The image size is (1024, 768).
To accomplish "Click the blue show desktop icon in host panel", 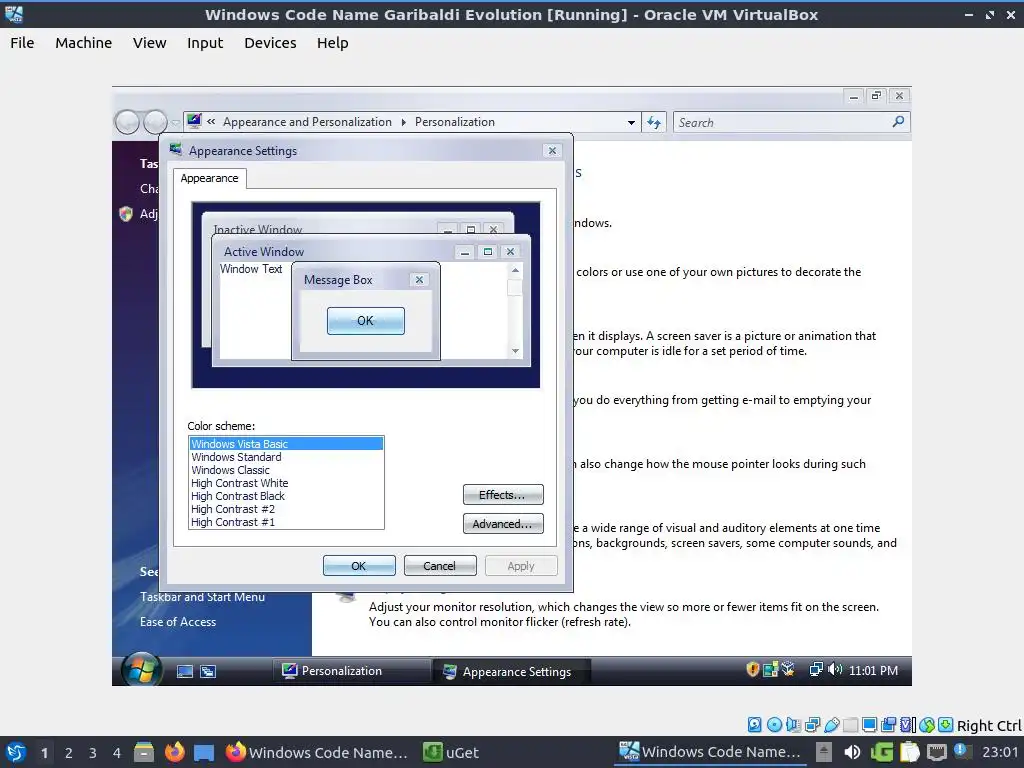I will tap(204, 753).
